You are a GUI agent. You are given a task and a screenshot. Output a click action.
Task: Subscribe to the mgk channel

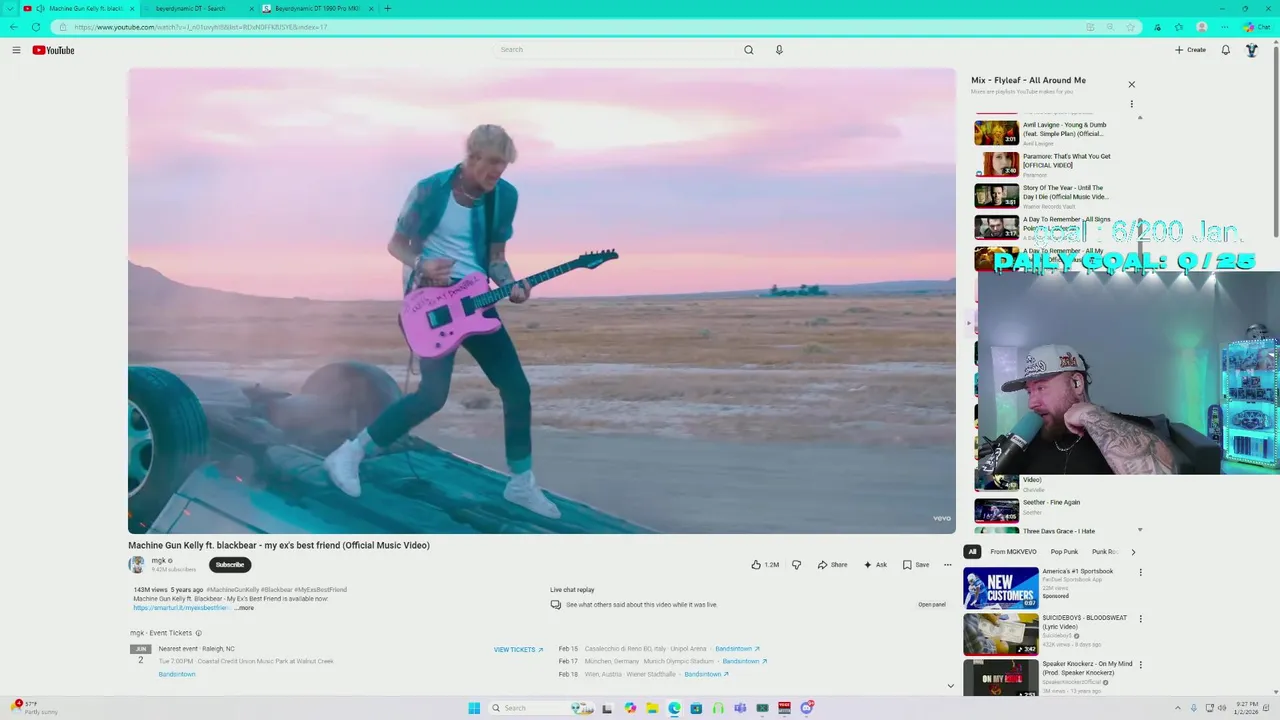point(230,565)
